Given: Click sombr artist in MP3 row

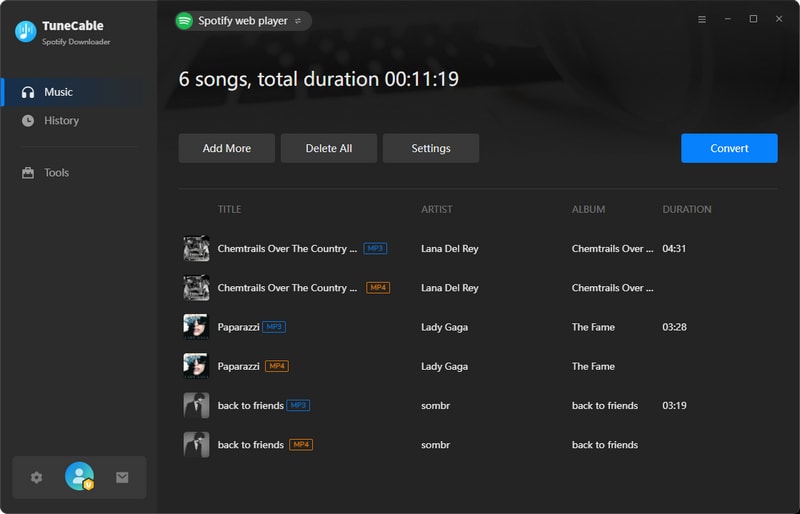Looking at the screenshot, I should click(x=435, y=405).
